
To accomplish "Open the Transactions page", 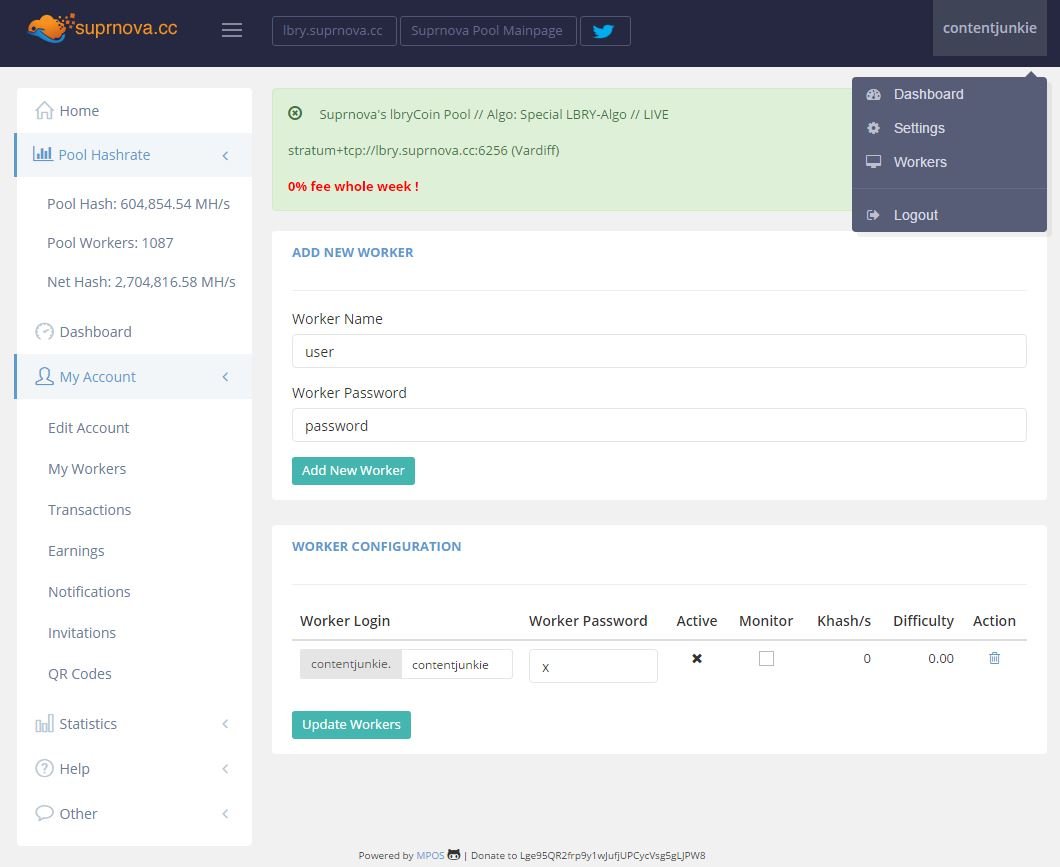I will pyautogui.click(x=90, y=510).
